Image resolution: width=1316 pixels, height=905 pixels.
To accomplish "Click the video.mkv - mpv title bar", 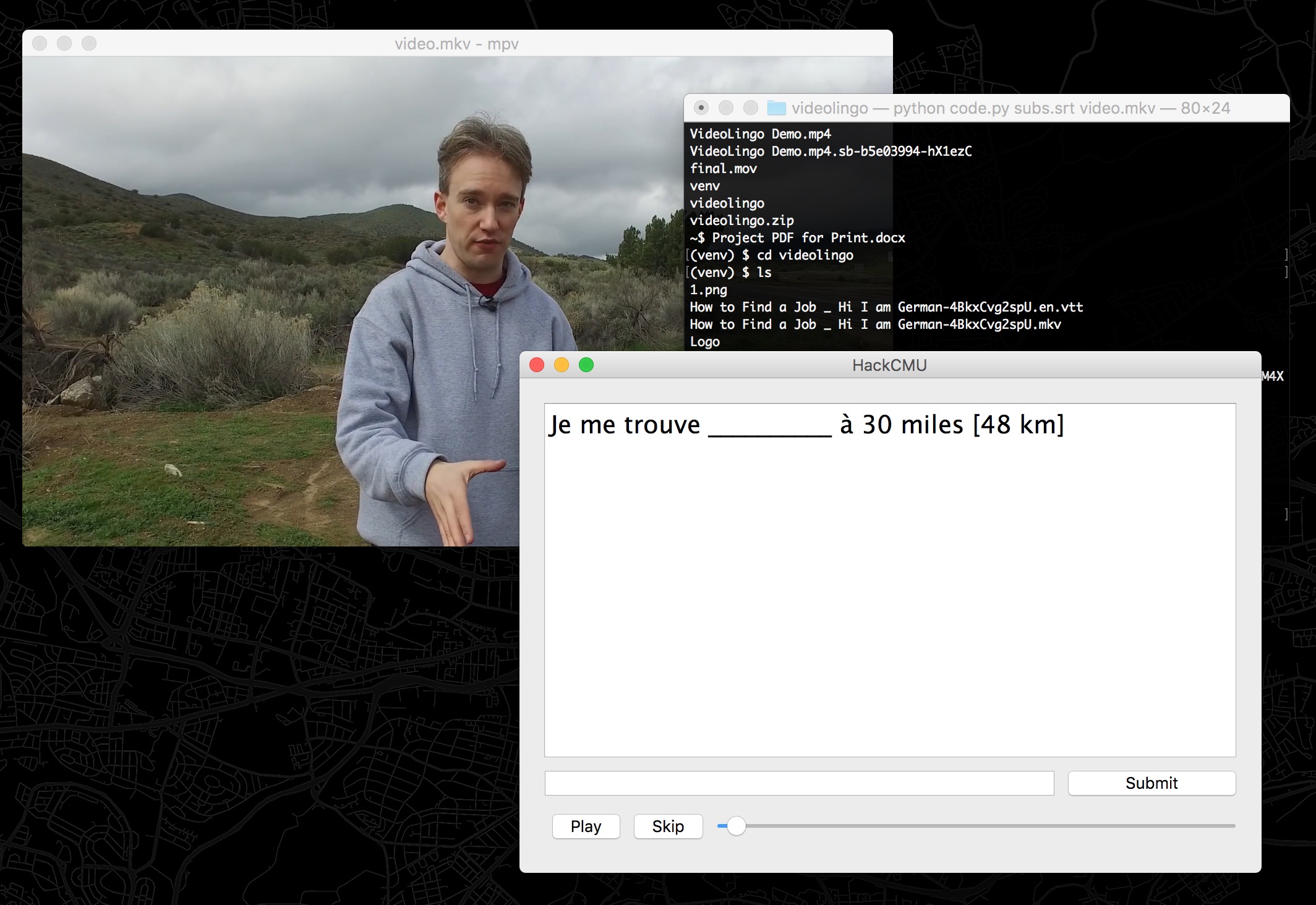I will coord(456,44).
